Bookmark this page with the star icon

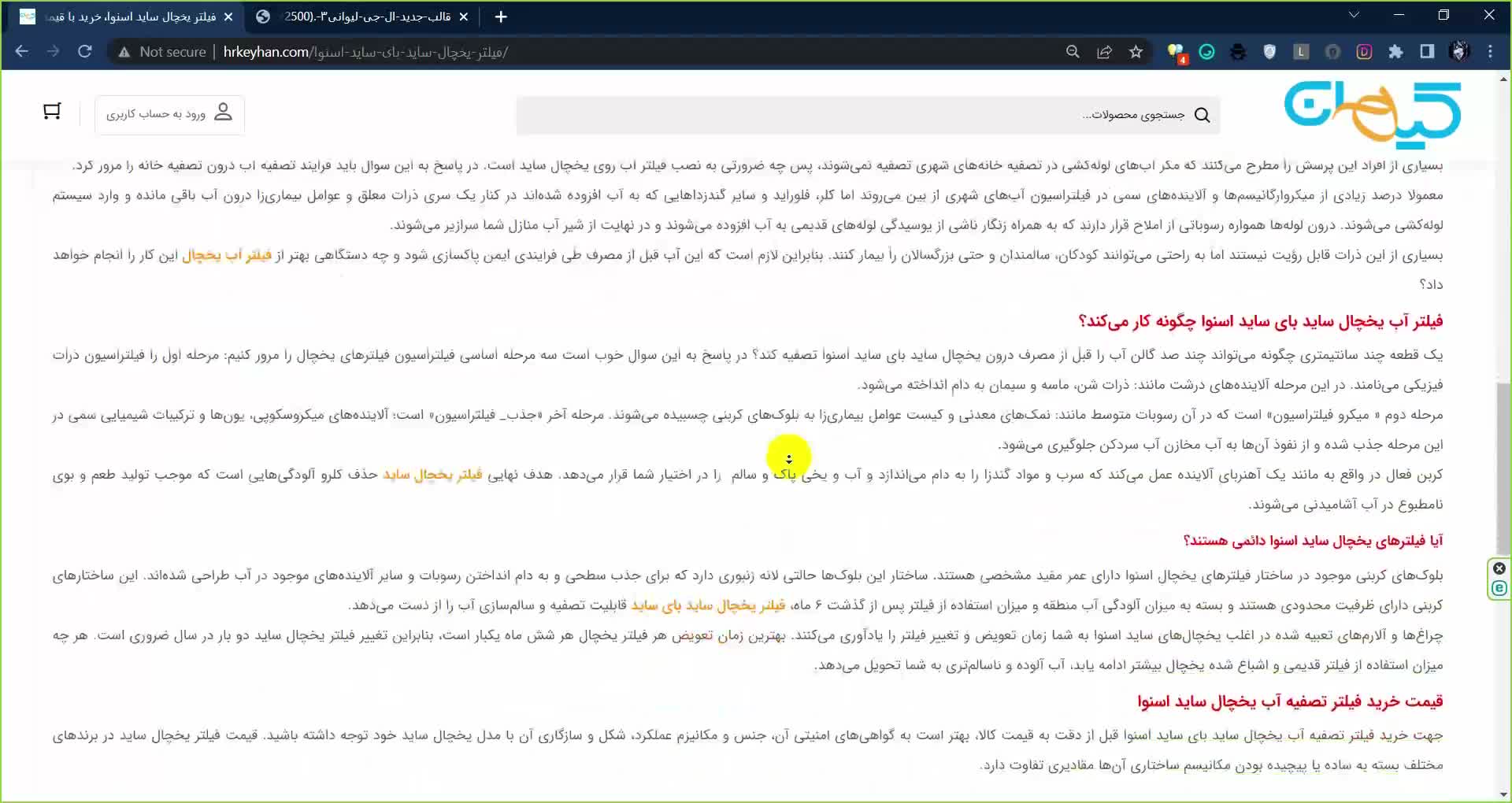pyautogui.click(x=1136, y=52)
